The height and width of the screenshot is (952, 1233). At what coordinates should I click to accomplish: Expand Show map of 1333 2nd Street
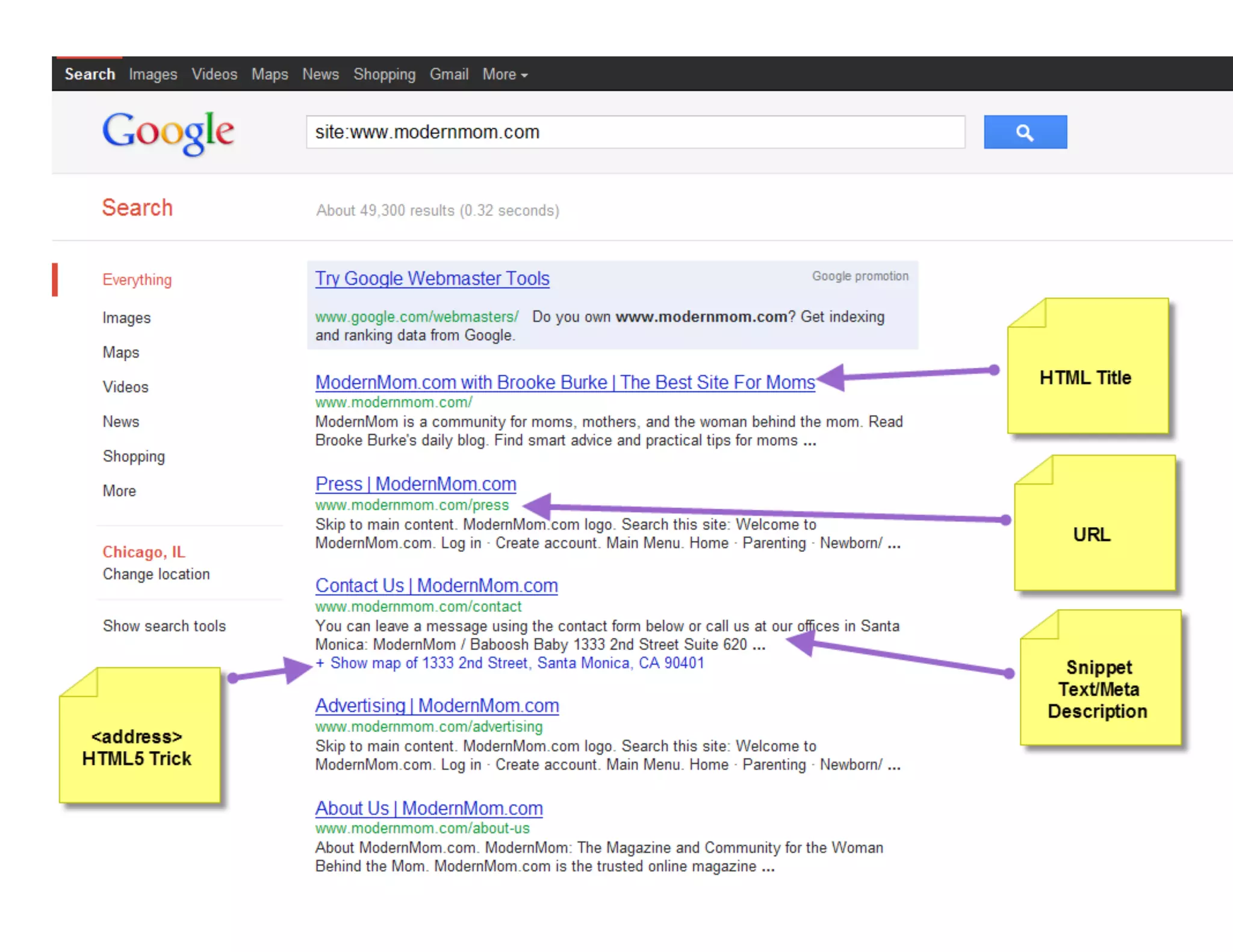pyautogui.click(x=509, y=663)
